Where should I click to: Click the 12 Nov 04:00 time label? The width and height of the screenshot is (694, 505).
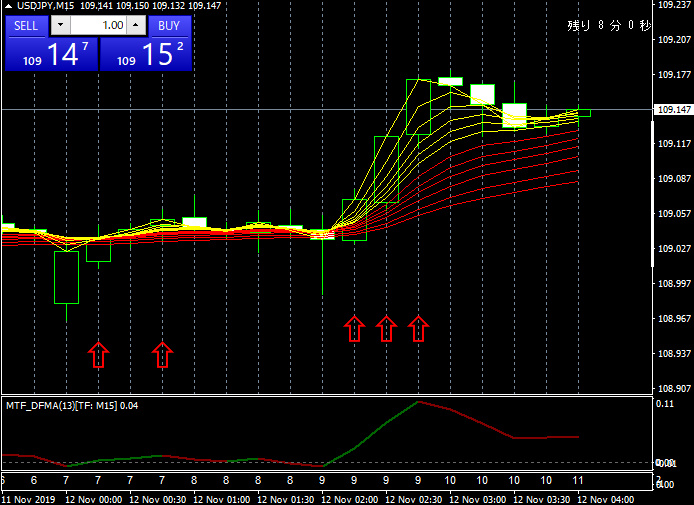606,499
